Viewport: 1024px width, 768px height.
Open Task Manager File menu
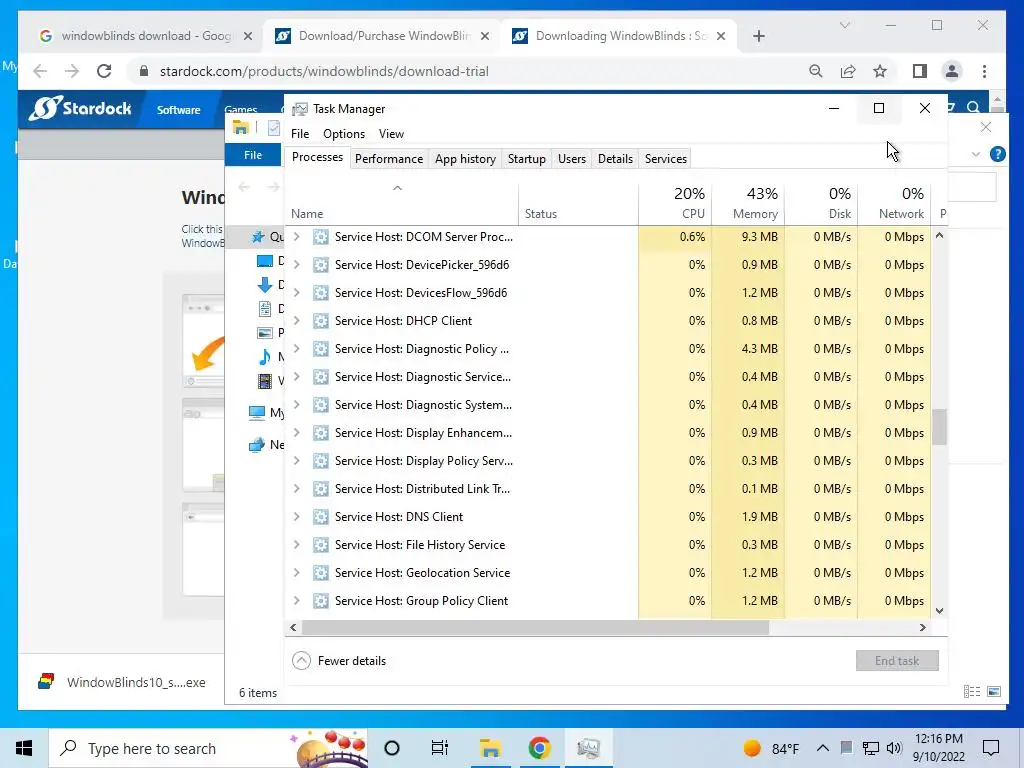point(300,134)
